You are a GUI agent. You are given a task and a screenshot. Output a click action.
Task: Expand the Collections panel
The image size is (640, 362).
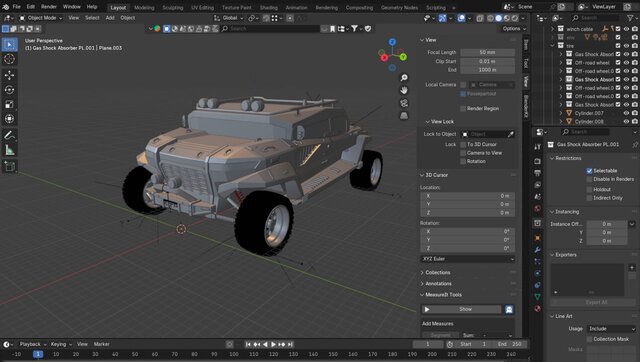[438, 273]
